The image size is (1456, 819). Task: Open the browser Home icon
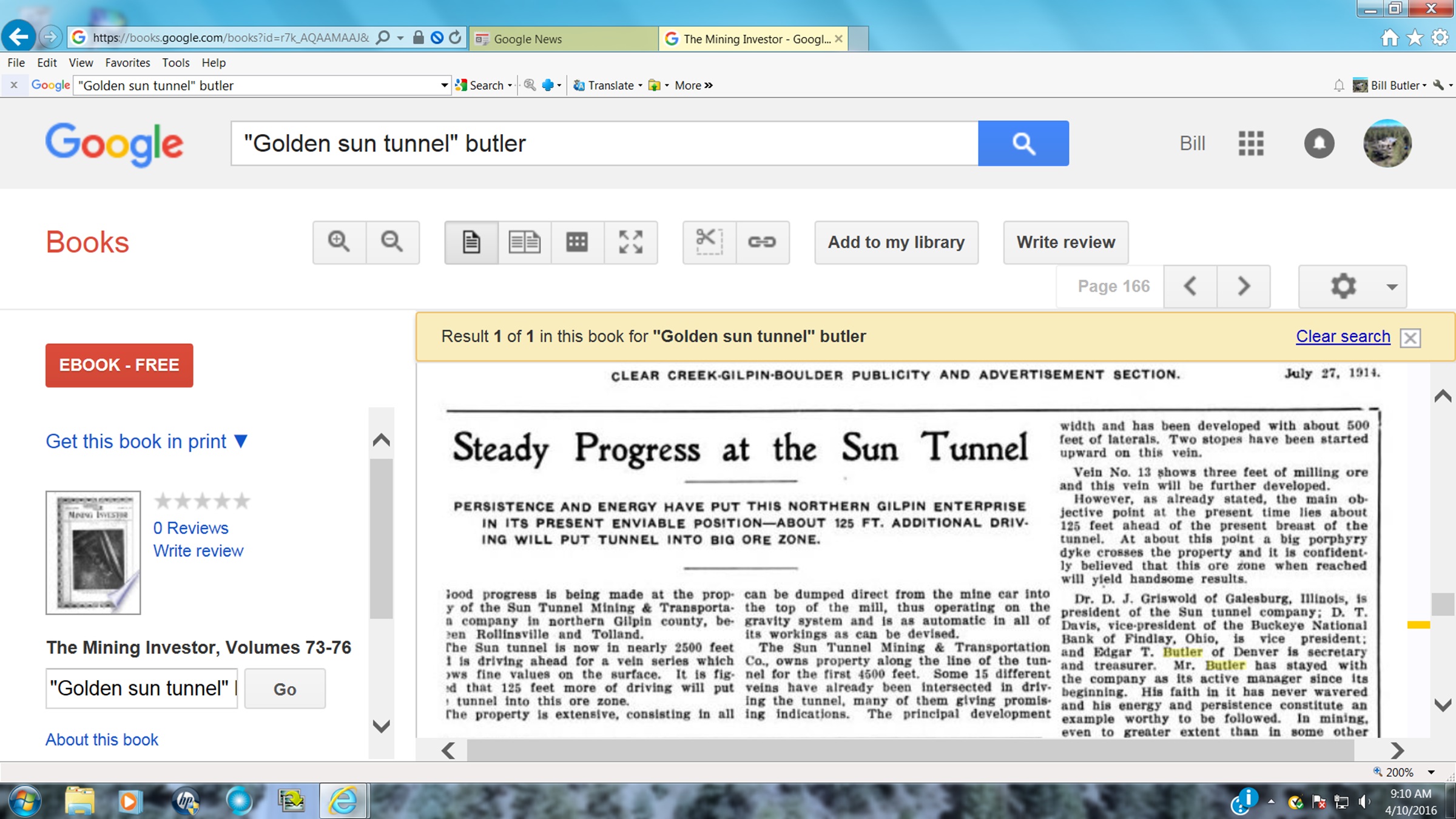(x=1389, y=38)
